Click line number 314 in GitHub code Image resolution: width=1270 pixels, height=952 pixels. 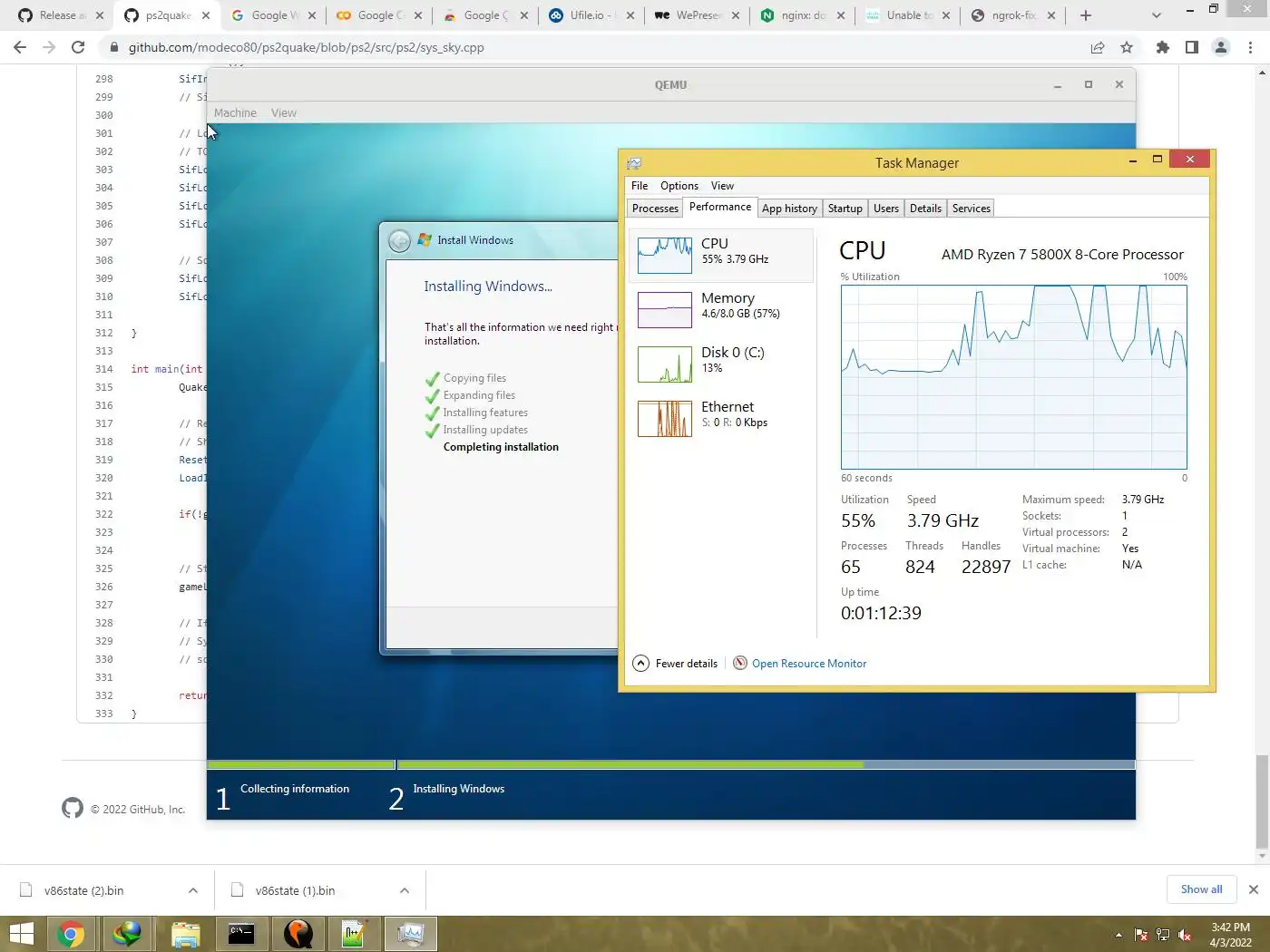(104, 369)
